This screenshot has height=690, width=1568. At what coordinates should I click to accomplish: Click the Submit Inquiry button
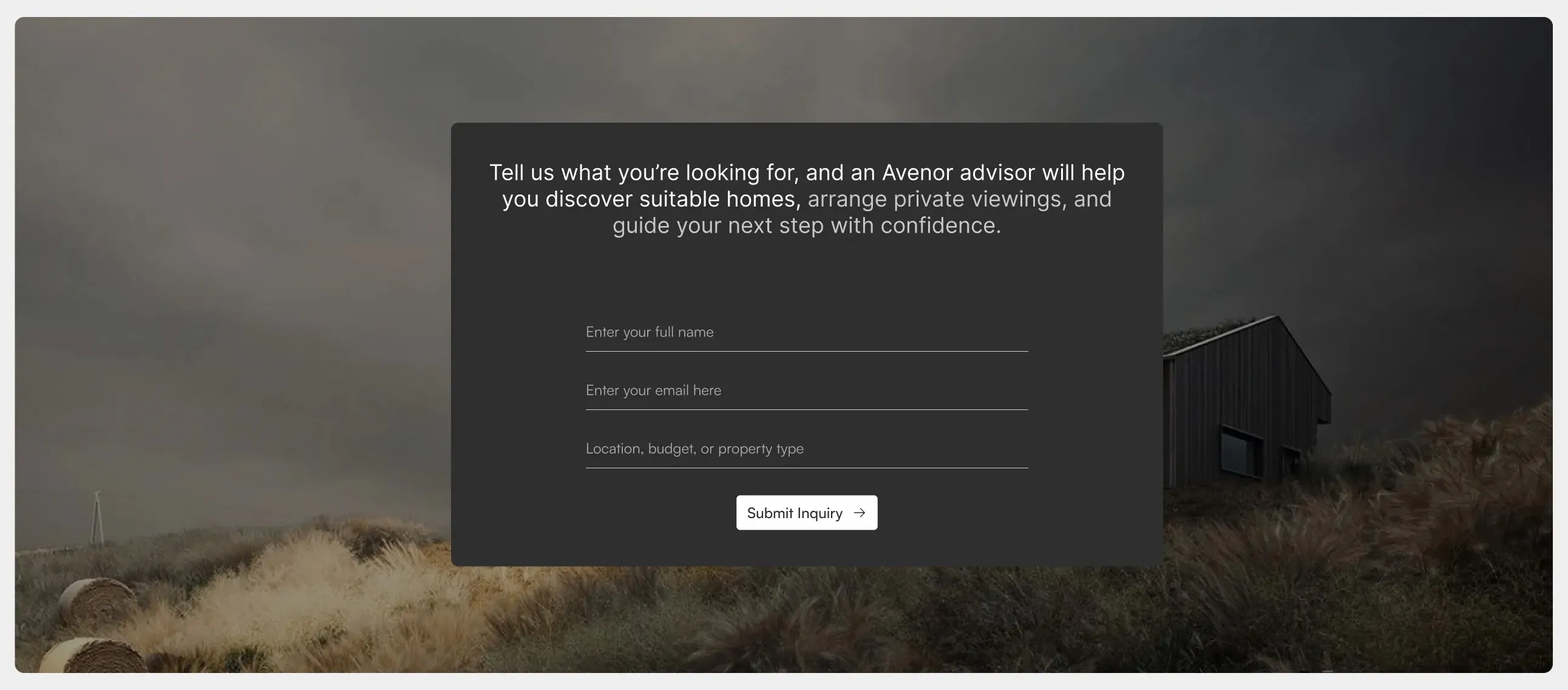pos(807,513)
